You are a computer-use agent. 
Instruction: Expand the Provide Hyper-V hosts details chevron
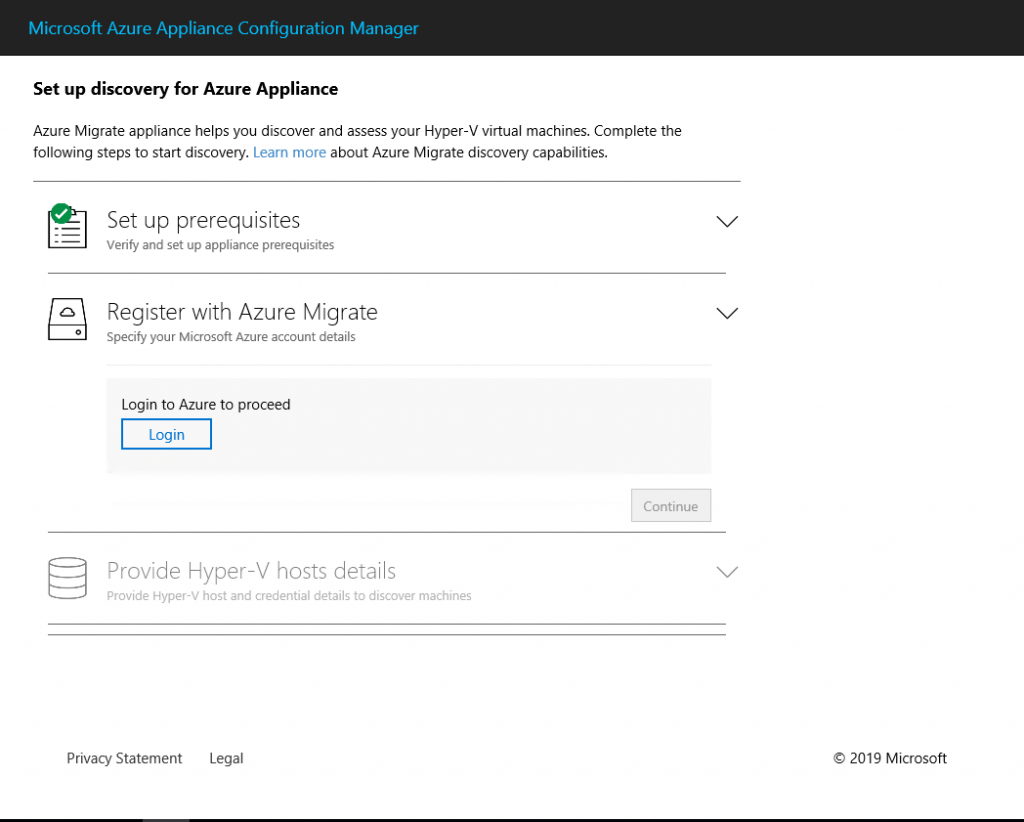727,572
